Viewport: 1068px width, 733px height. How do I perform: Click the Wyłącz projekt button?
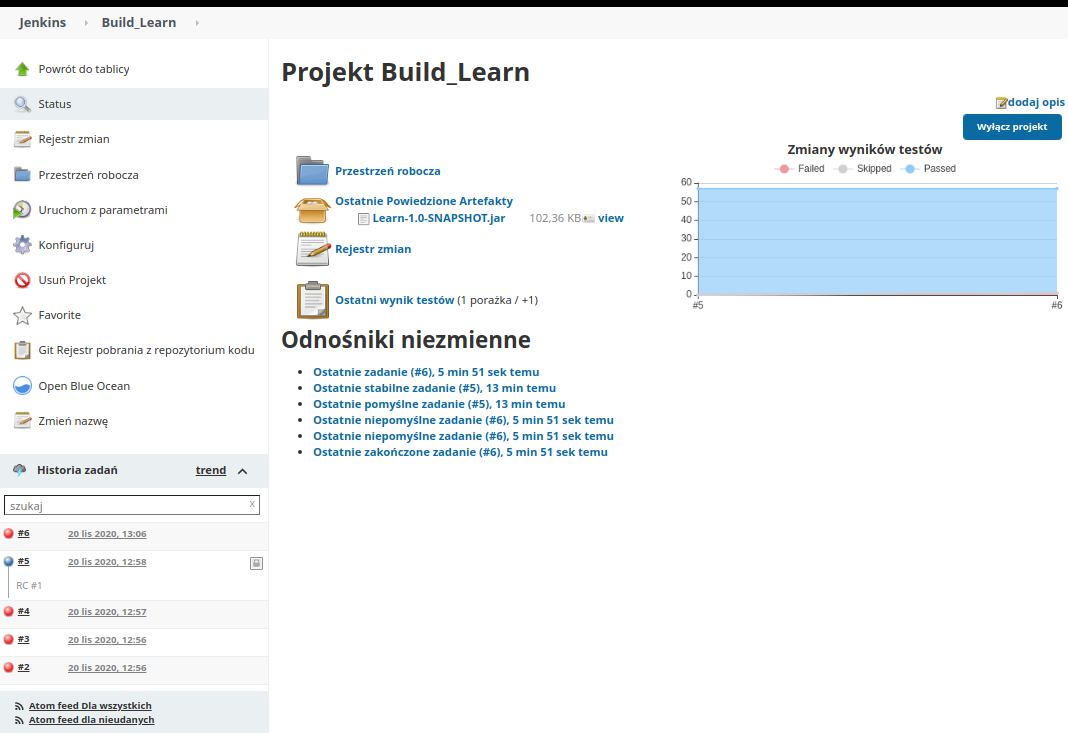pos(1012,127)
